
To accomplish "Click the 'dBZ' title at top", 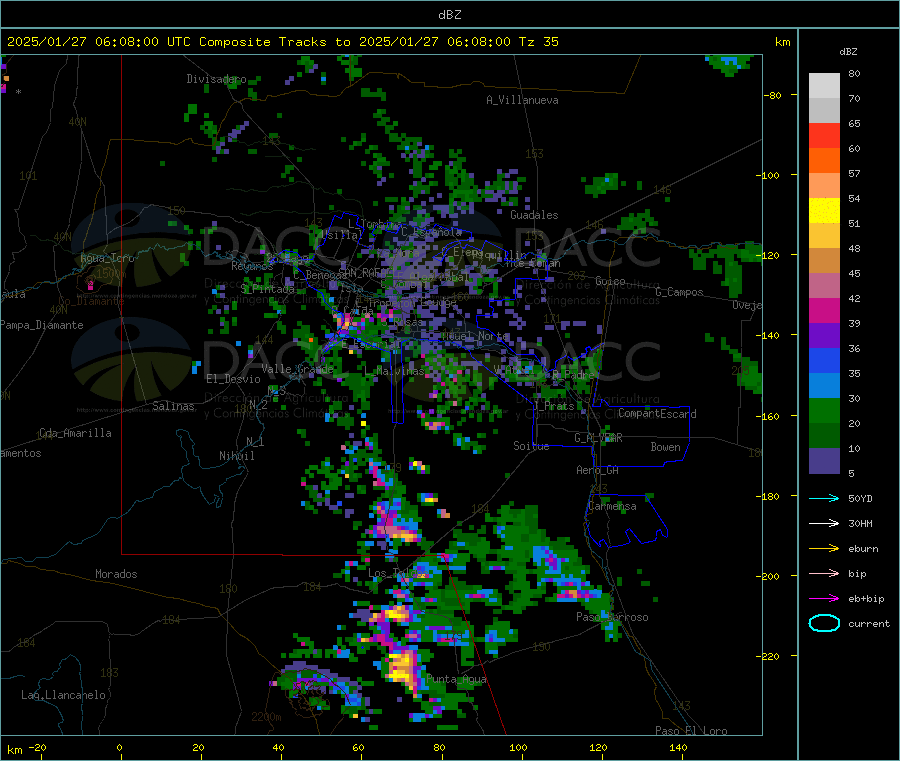I will [x=449, y=15].
